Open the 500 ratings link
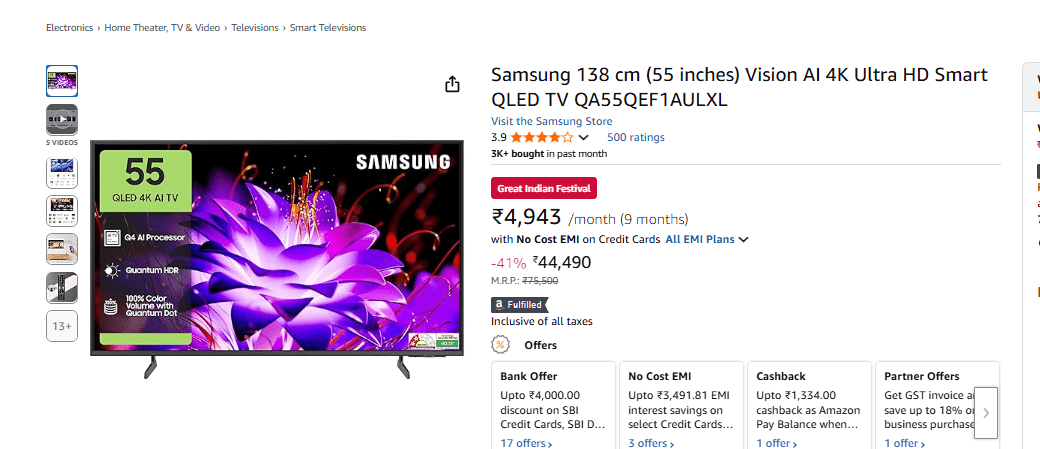 coord(635,137)
